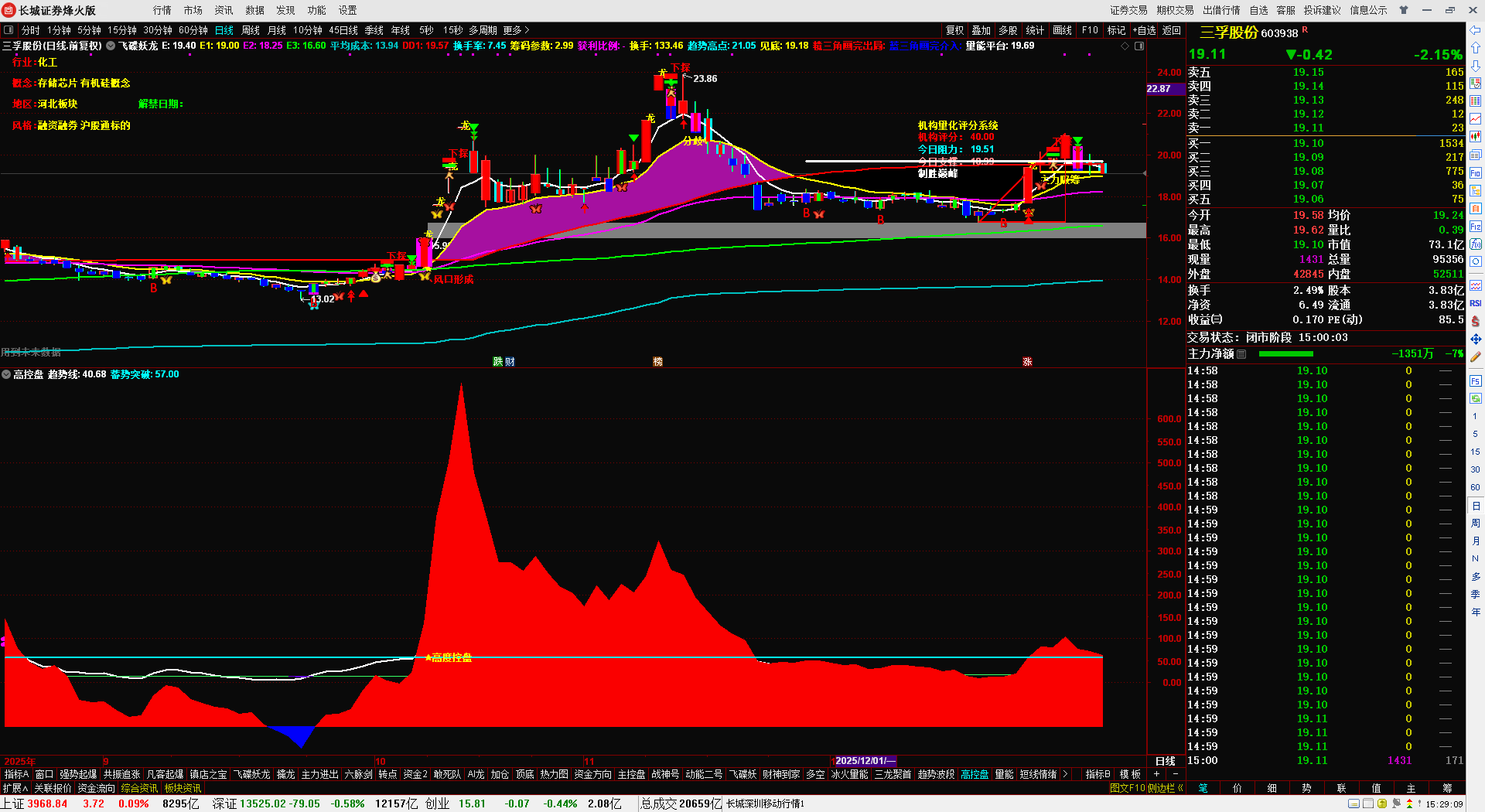Go back with the sidebar left arrow
The width and height of the screenshot is (1485, 812).
pyautogui.click(x=1475, y=30)
